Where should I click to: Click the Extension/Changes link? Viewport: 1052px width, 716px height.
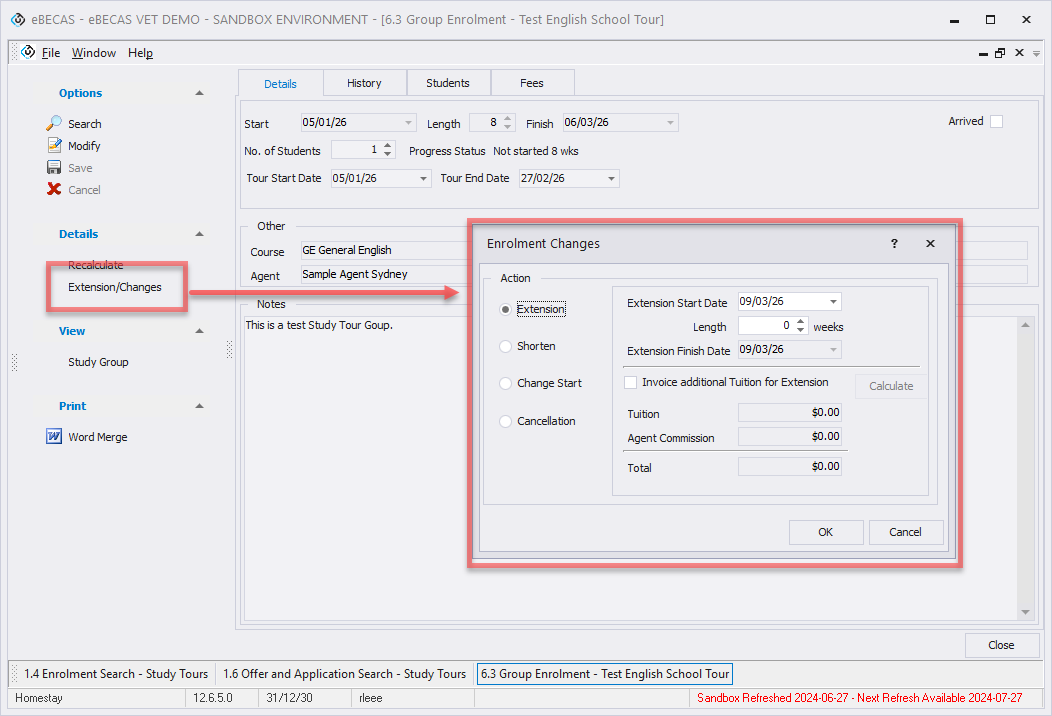pos(114,287)
